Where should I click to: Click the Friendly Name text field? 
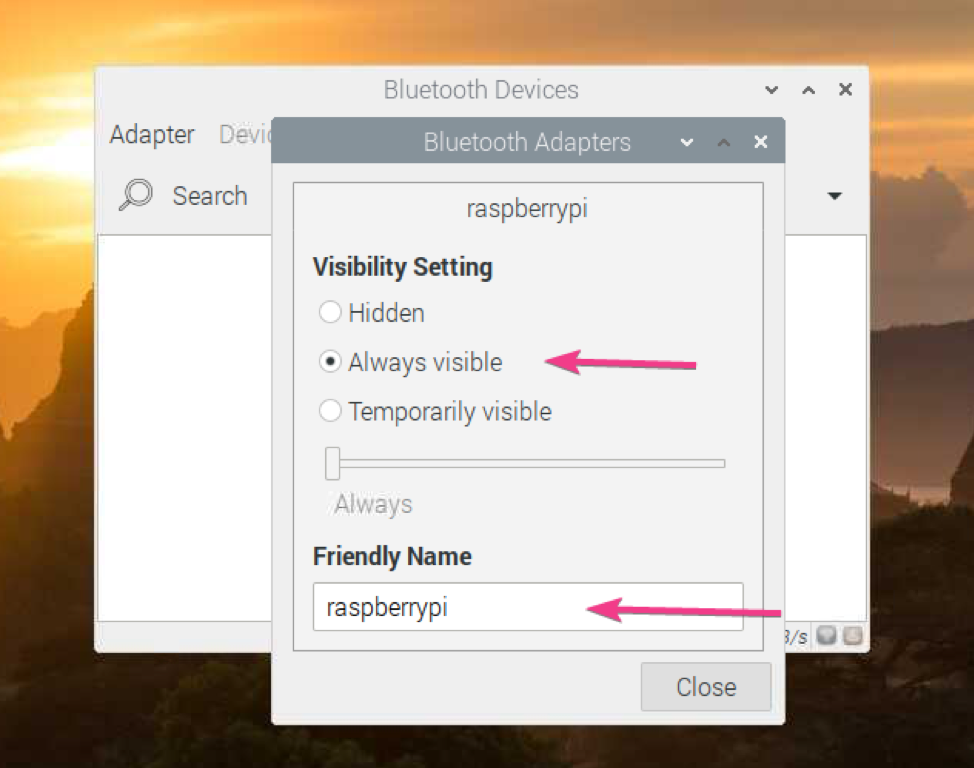point(528,607)
